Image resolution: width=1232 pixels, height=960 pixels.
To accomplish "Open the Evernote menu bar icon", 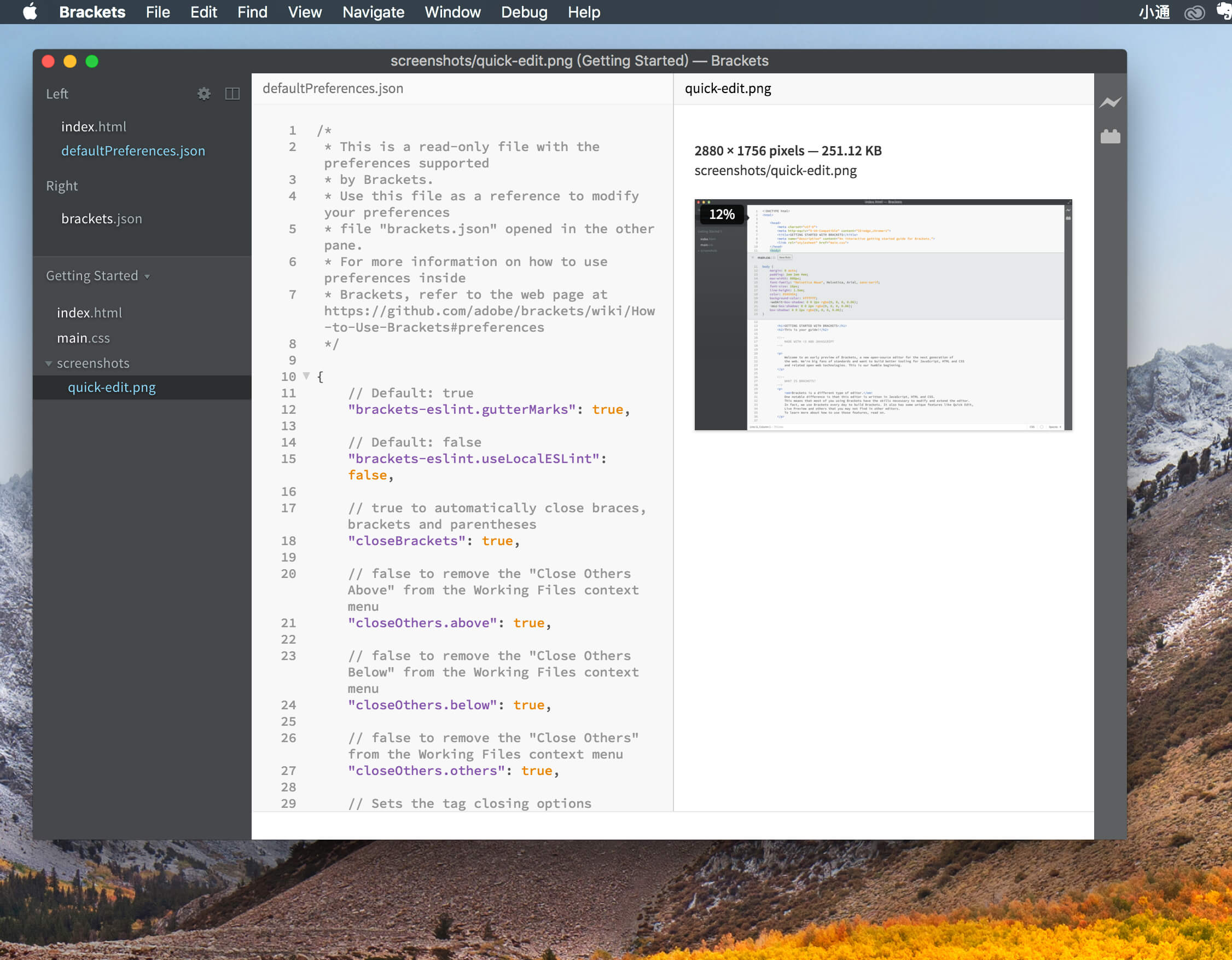I will coord(1224,12).
